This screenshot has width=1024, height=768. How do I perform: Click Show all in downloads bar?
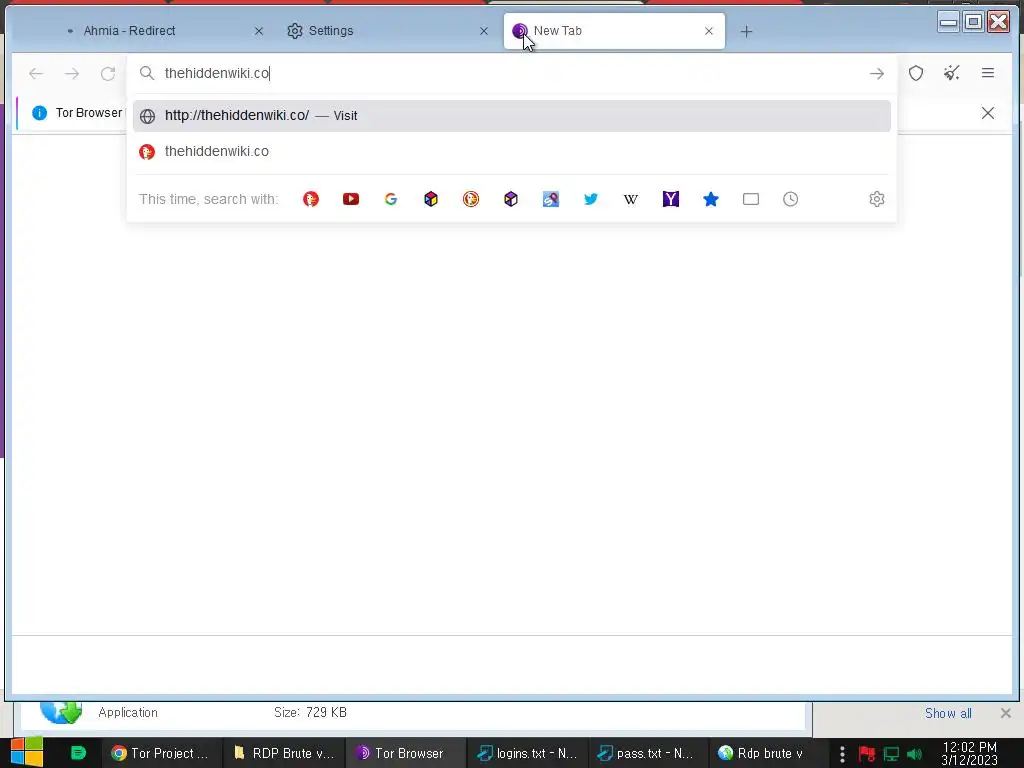click(x=948, y=713)
